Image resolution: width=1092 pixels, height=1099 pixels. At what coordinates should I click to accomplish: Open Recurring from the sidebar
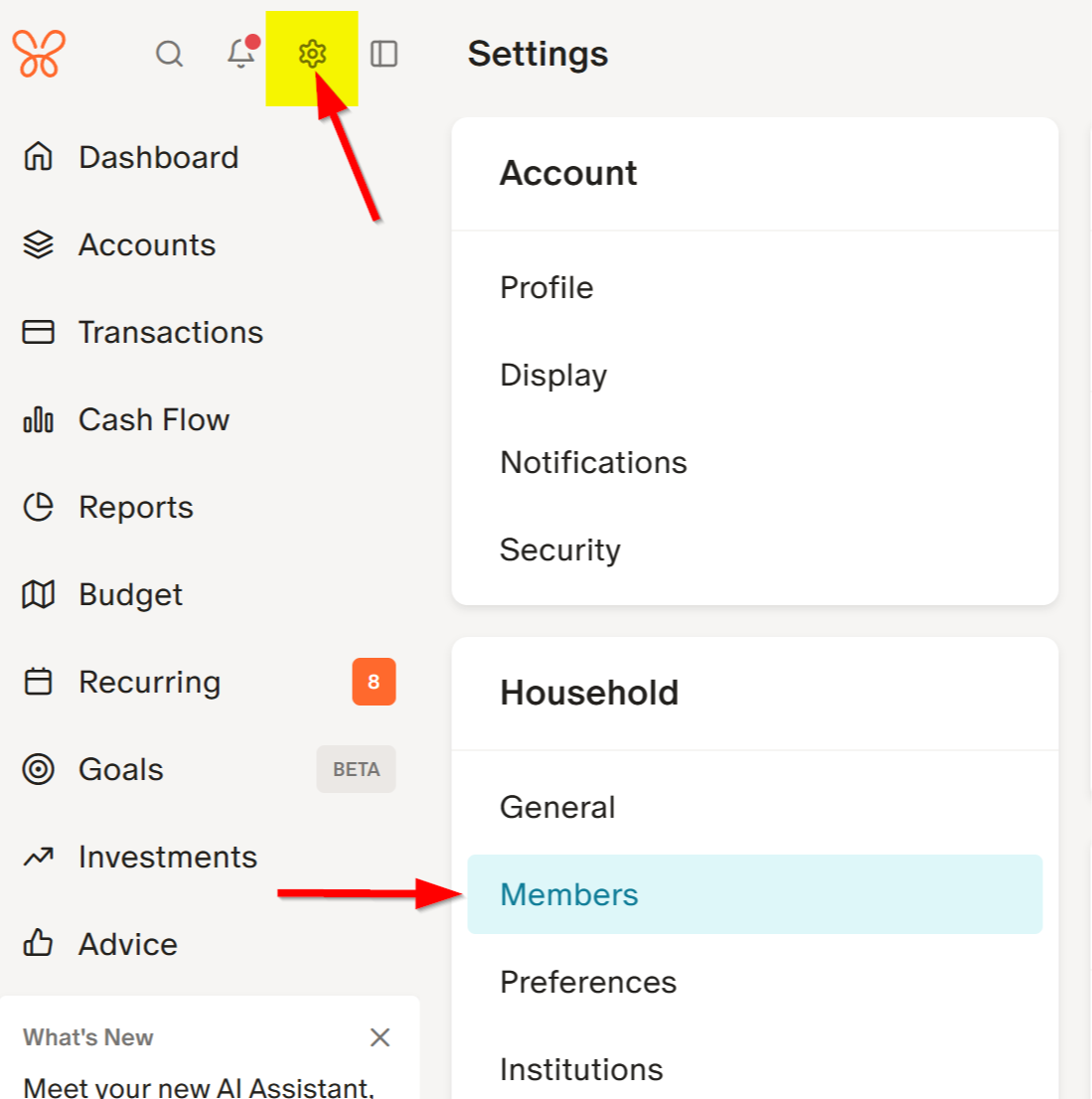(x=149, y=682)
